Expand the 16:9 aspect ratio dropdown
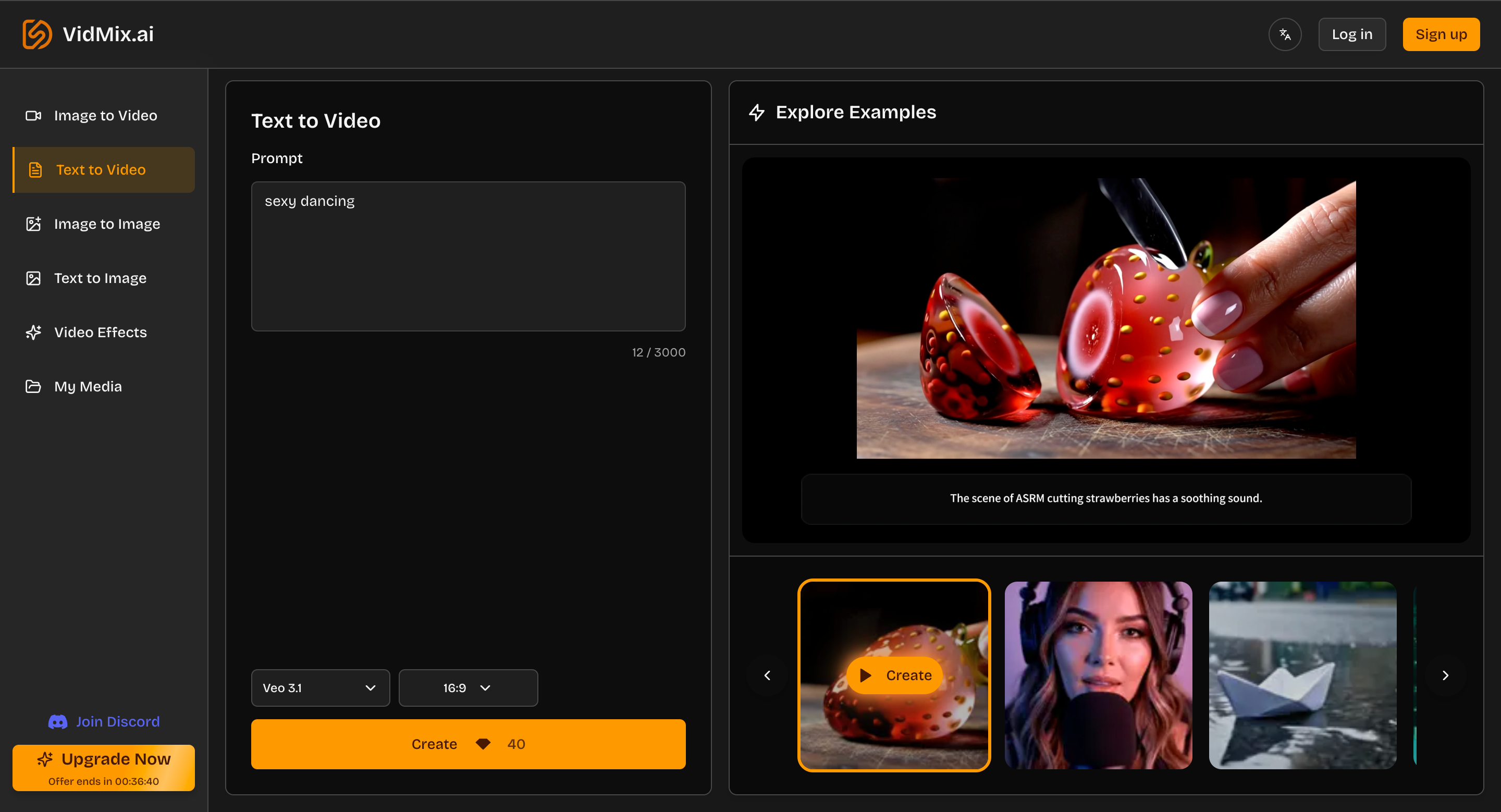The height and width of the screenshot is (812, 1501). [x=467, y=688]
